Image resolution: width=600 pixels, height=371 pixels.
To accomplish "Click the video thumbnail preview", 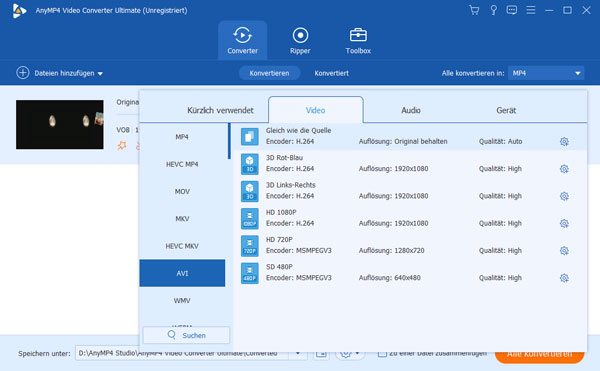I will pos(60,124).
